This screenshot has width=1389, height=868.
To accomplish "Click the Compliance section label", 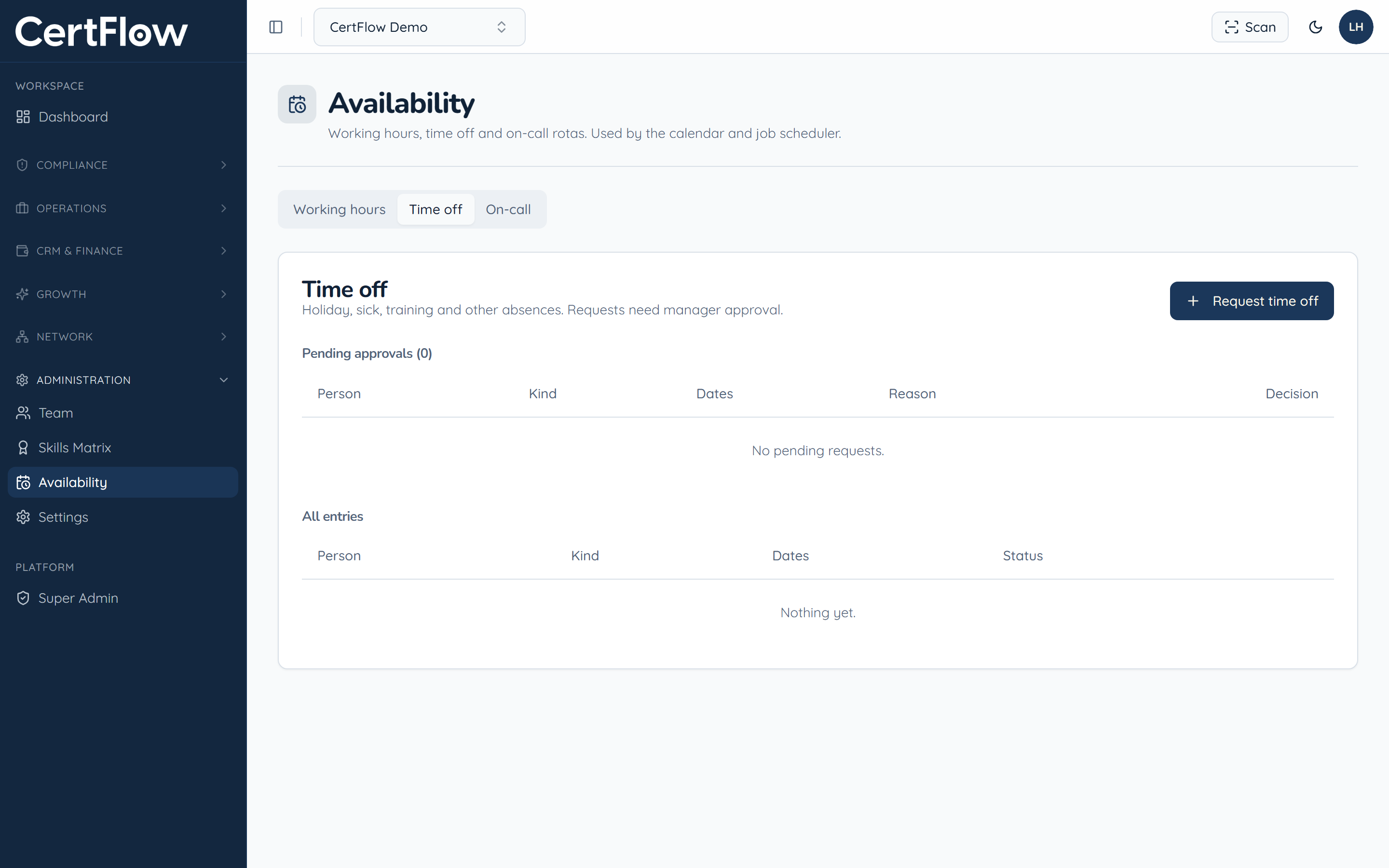I will coord(72,165).
